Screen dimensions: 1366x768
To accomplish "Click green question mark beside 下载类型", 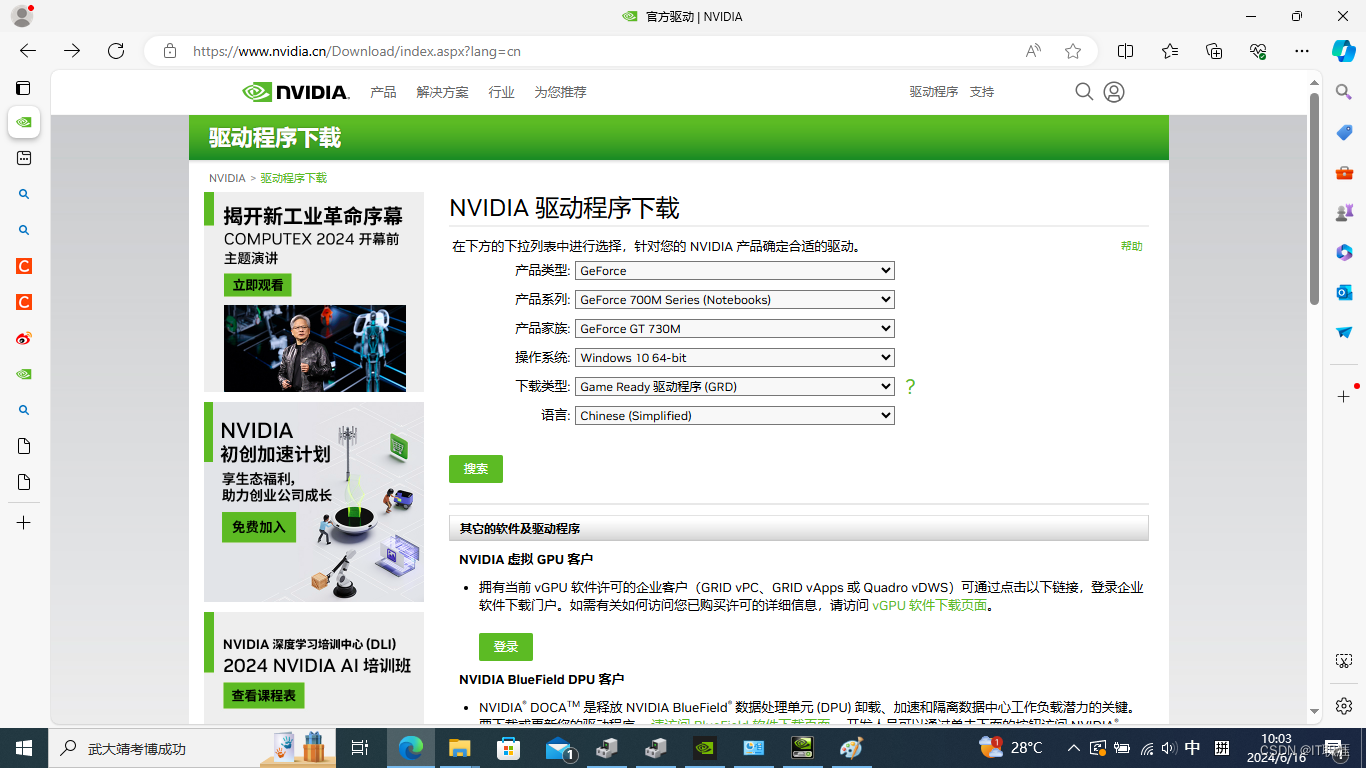I will (910, 386).
